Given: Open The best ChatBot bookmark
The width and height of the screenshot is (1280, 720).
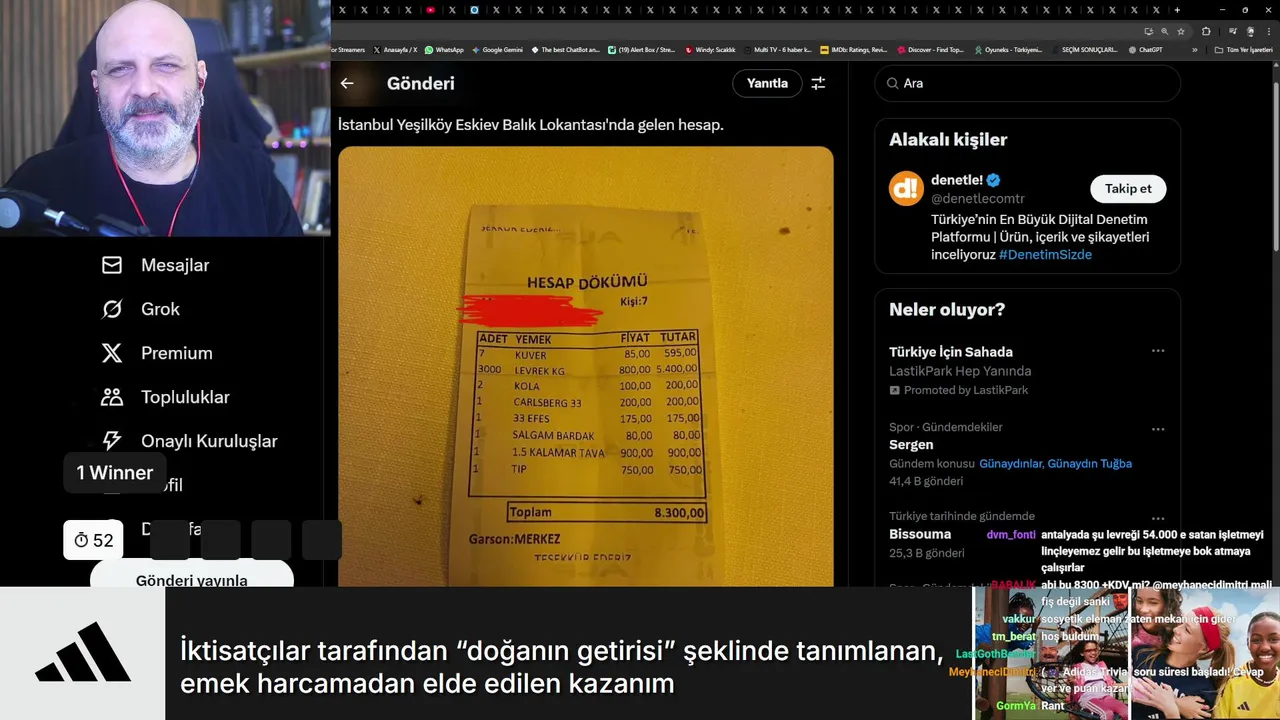Looking at the screenshot, I should [566, 49].
